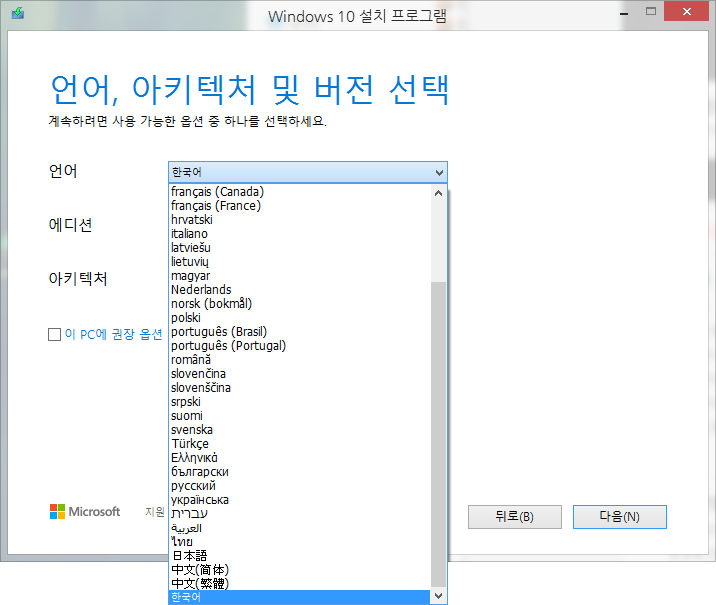The width and height of the screenshot is (716, 605).
Task: Select français (Canada) from the list
Action: (300, 192)
